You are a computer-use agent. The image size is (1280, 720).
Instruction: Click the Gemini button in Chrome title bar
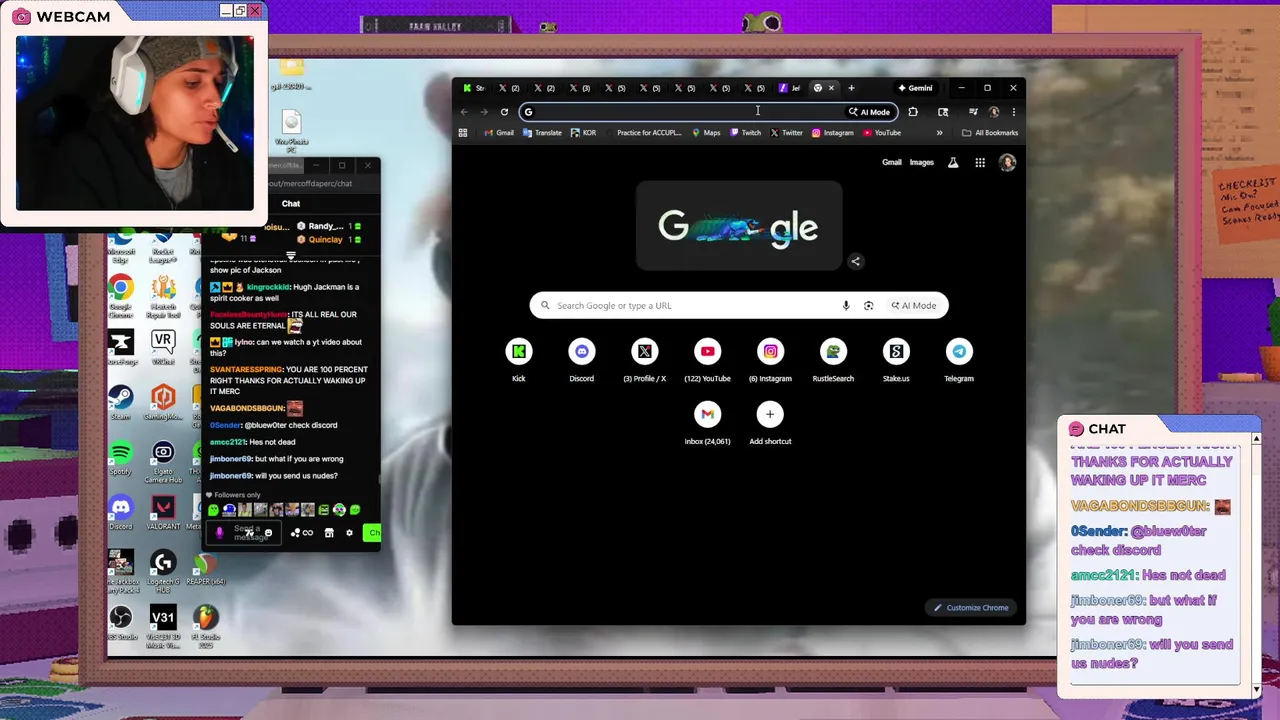(914, 88)
